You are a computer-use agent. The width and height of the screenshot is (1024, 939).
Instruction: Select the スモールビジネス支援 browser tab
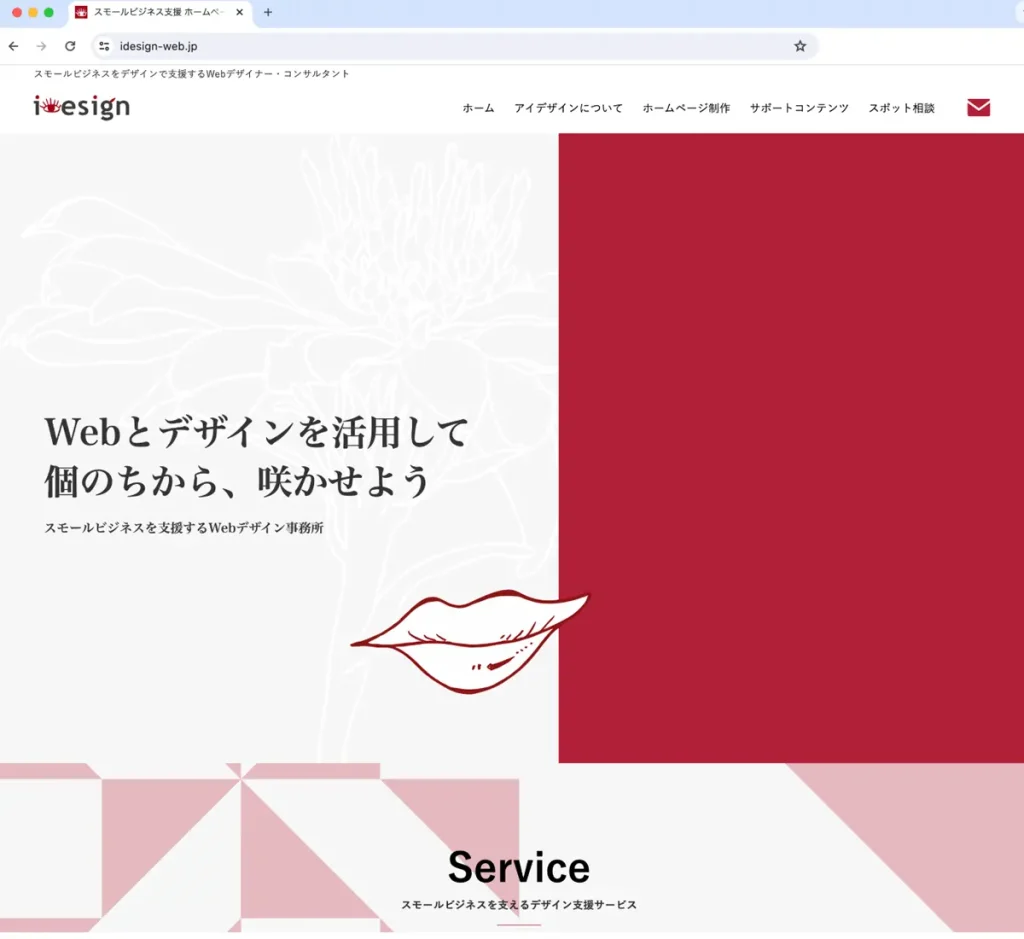(155, 13)
